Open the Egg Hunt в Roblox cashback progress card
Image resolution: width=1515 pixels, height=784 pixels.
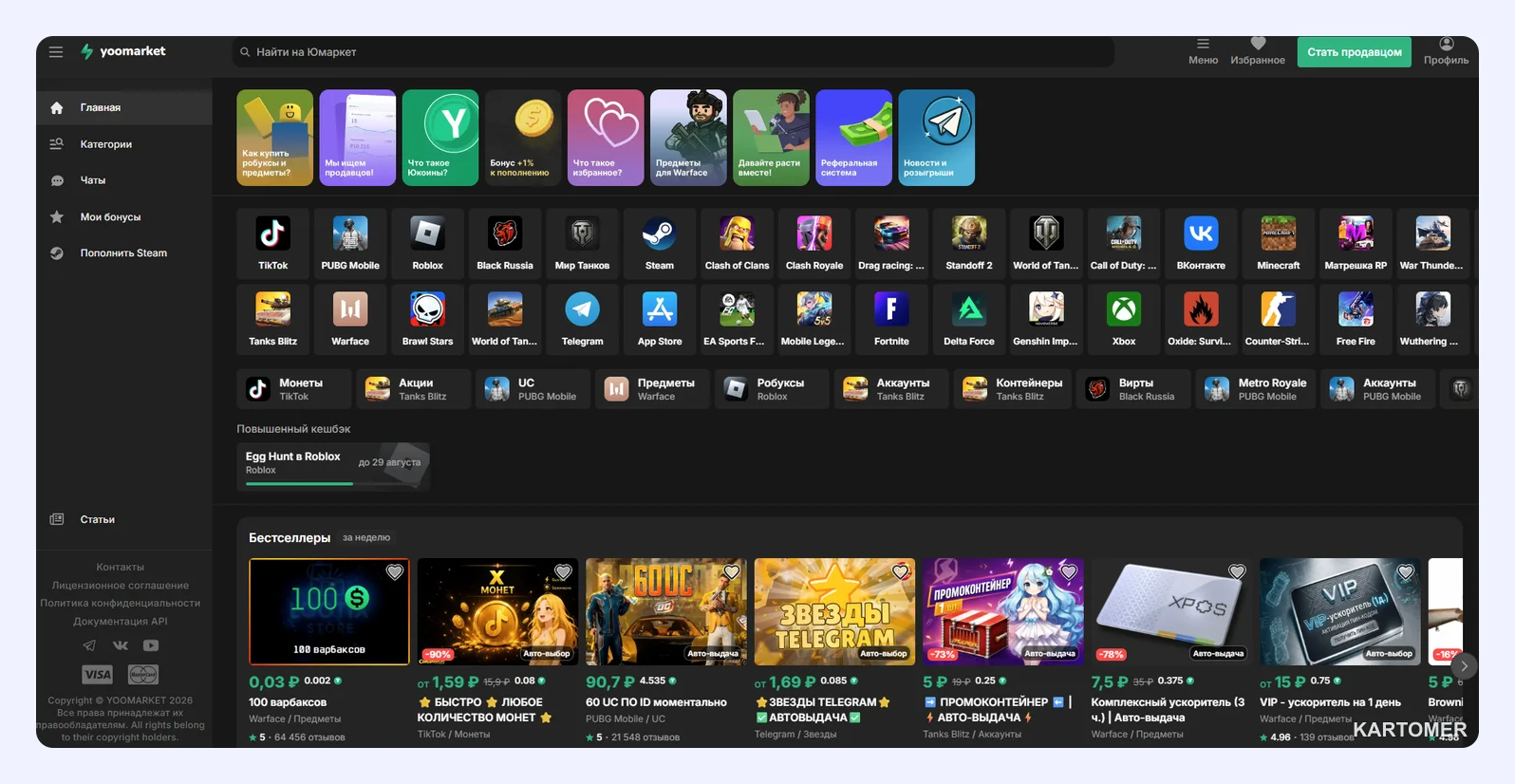click(x=333, y=466)
